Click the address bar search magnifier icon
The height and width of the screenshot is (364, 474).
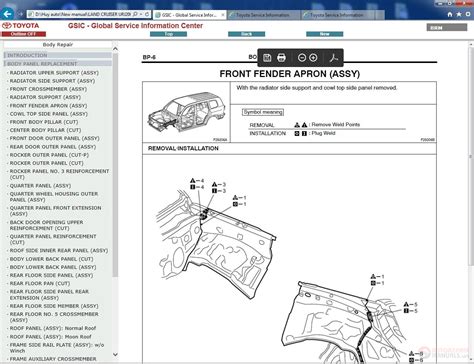click(135, 14)
